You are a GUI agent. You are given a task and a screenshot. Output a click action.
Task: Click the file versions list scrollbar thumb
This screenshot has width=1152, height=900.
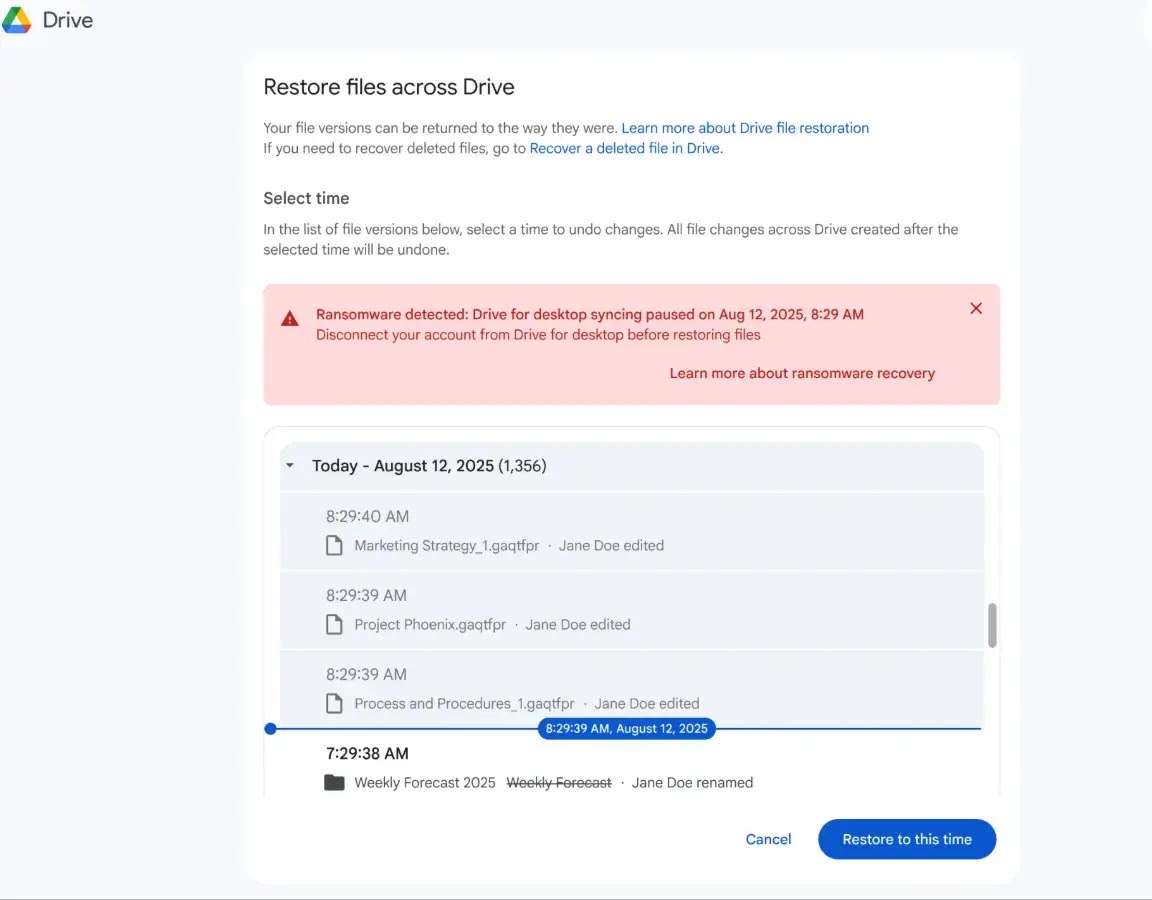(x=992, y=625)
